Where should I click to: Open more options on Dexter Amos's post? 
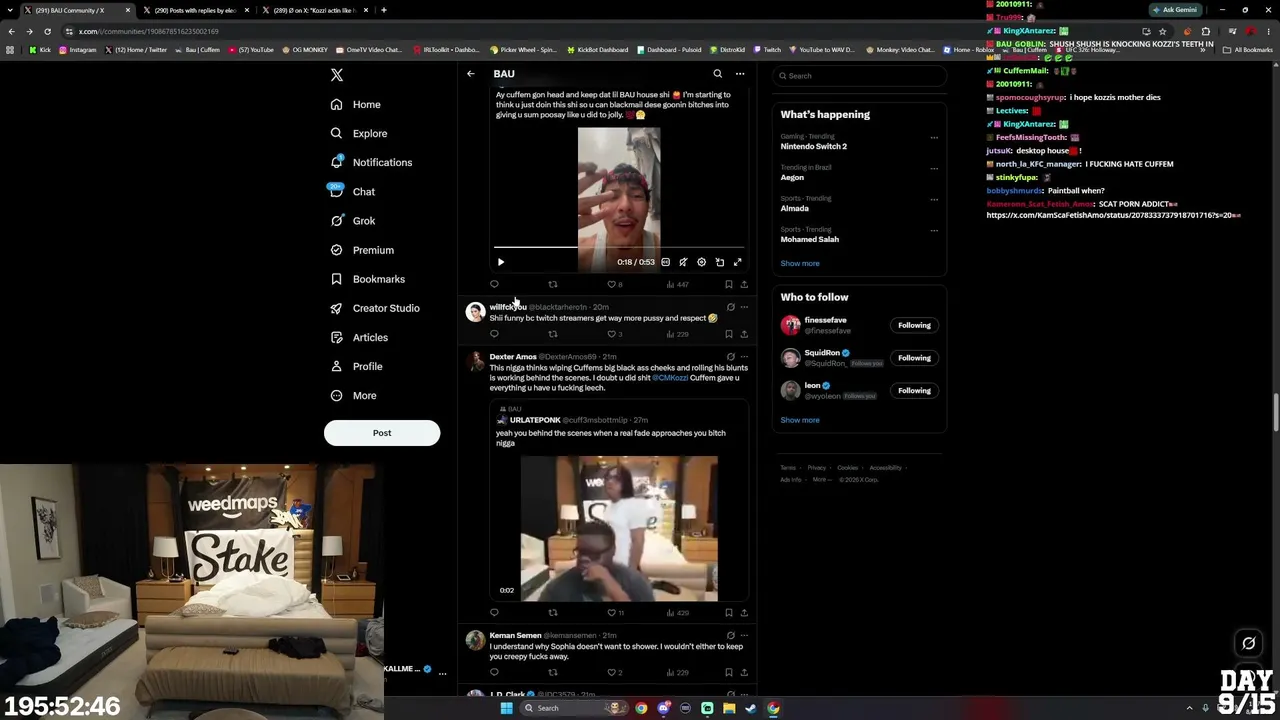tap(744, 357)
